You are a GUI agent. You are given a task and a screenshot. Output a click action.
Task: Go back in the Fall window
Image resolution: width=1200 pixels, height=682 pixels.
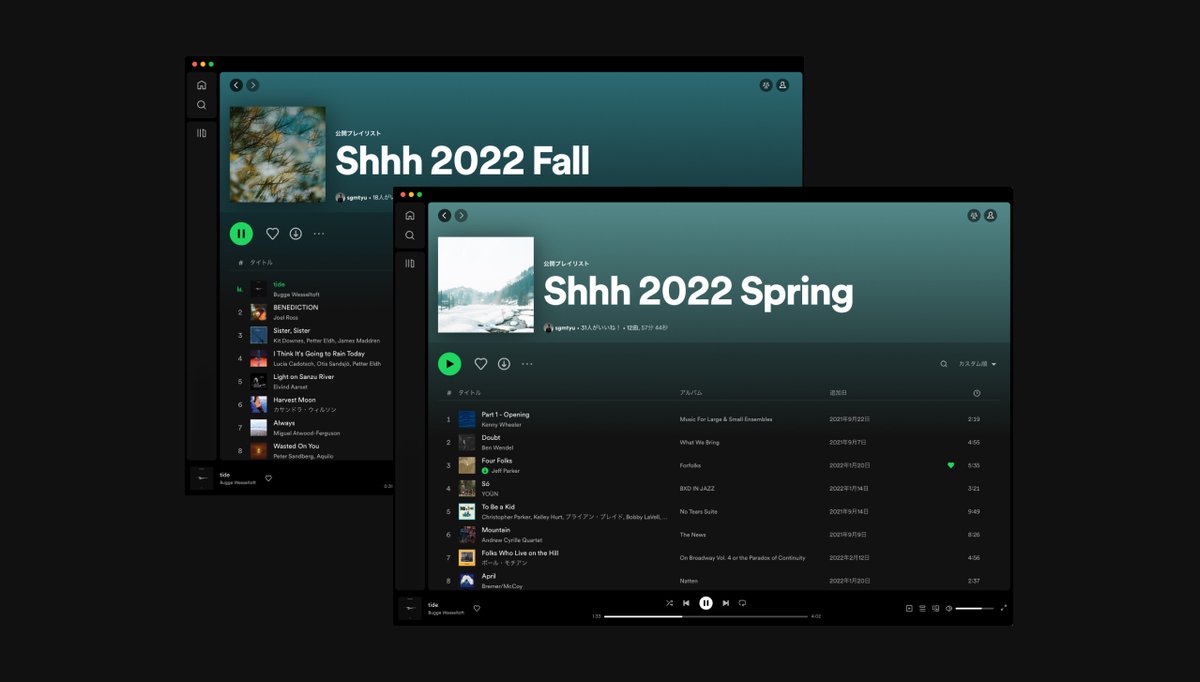point(236,85)
